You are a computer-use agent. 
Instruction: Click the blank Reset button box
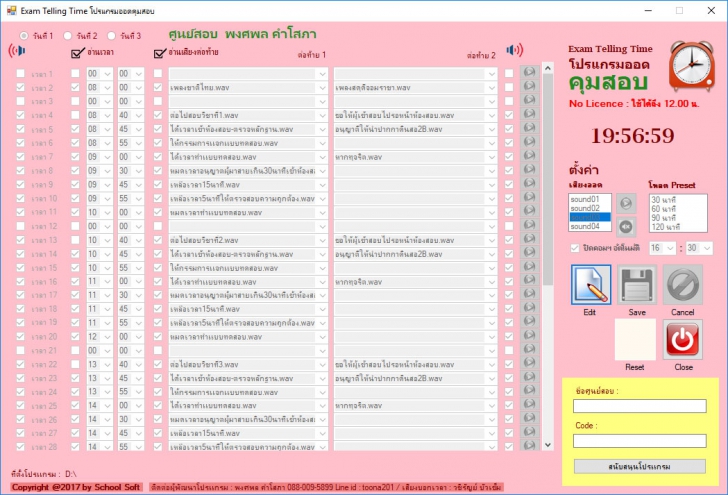point(635,339)
